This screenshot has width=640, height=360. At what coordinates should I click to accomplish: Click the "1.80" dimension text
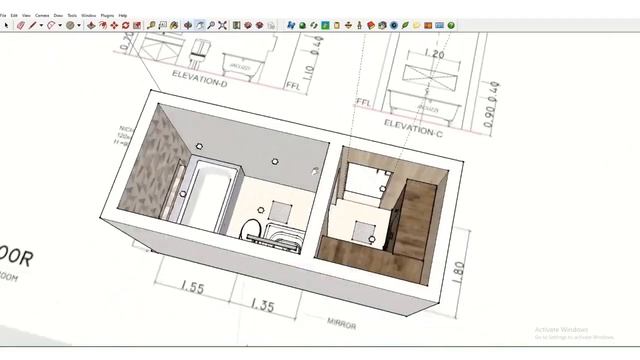click(459, 273)
